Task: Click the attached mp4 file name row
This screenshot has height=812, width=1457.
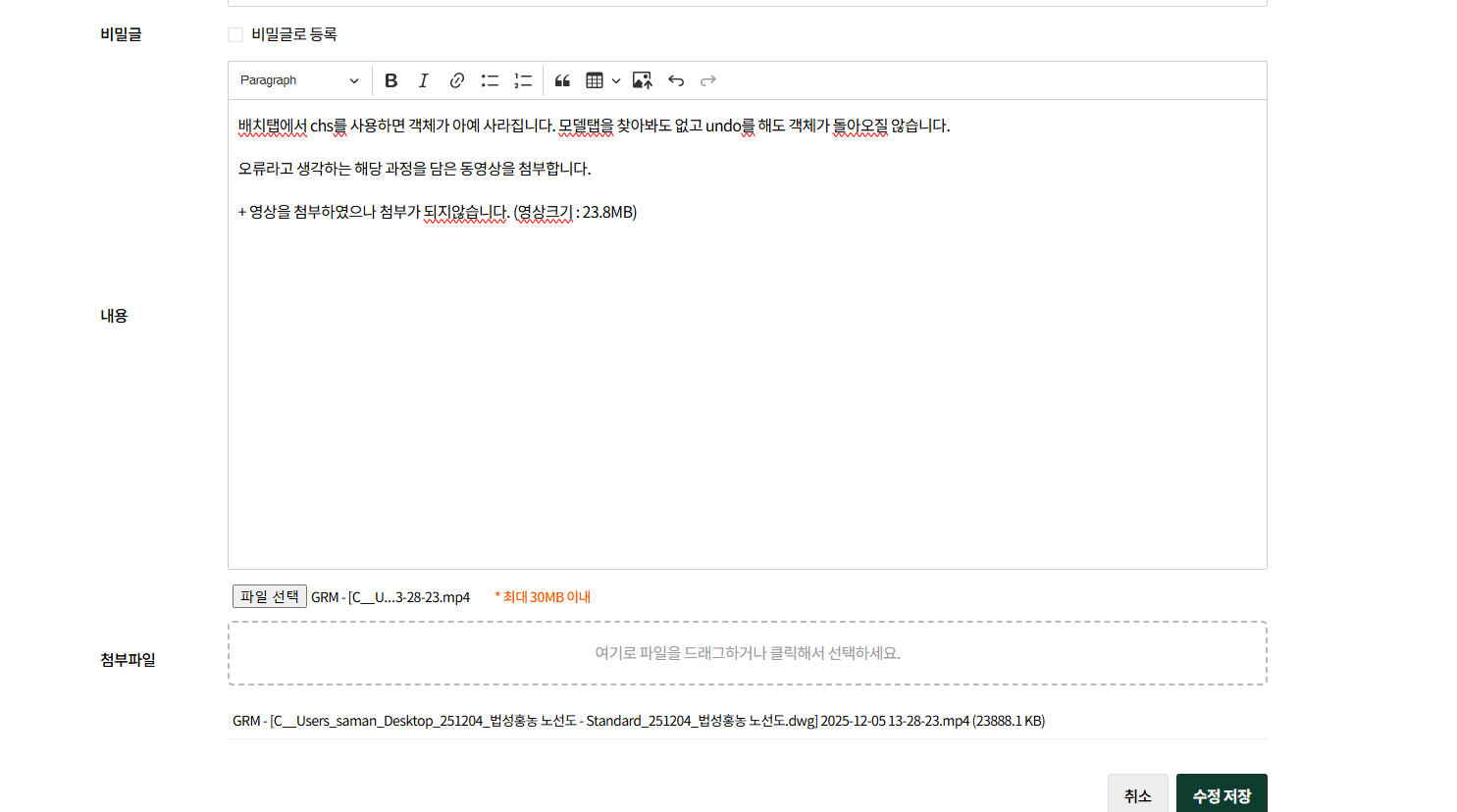Action: pyautogui.click(x=639, y=721)
